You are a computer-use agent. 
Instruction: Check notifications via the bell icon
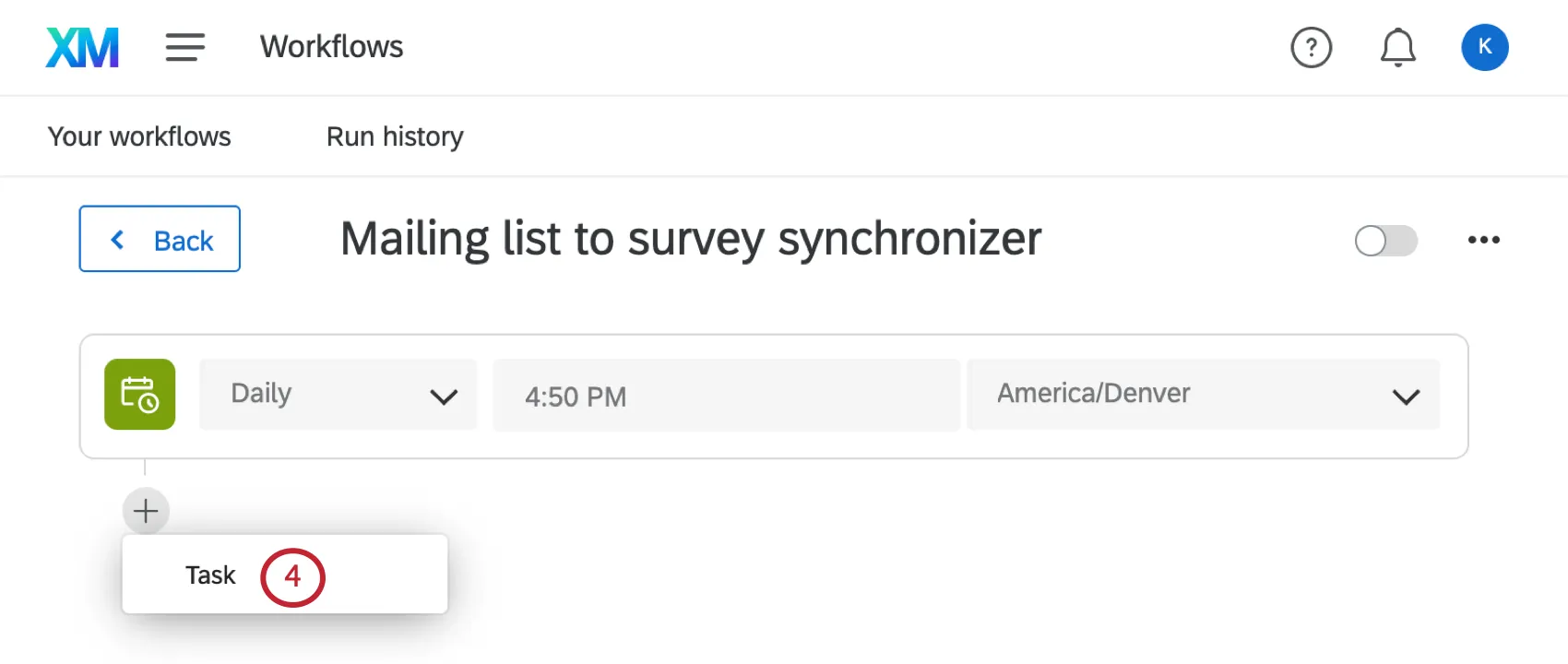tap(1397, 47)
